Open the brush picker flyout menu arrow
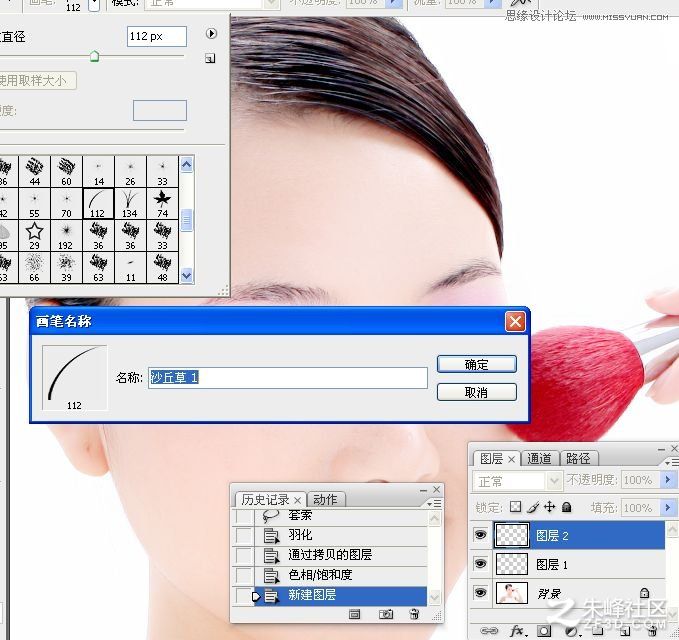 point(211,33)
